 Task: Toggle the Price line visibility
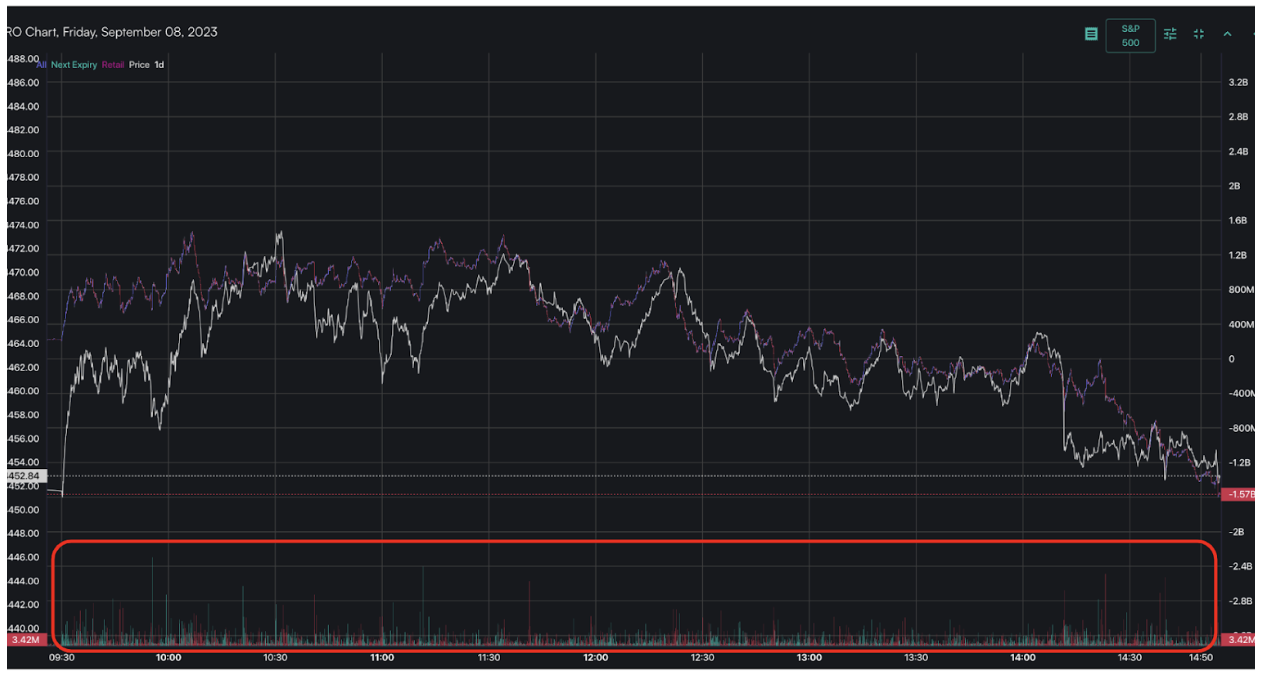[137, 63]
